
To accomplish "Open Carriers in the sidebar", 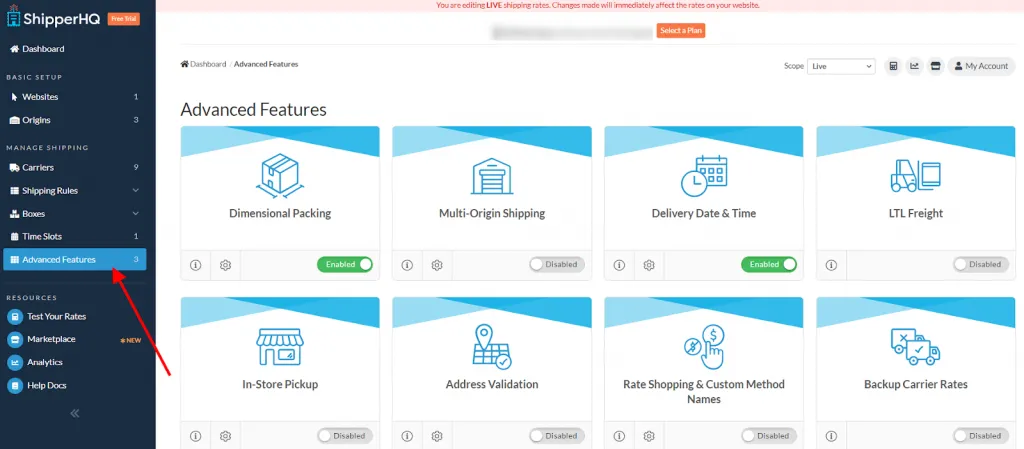I will point(74,167).
